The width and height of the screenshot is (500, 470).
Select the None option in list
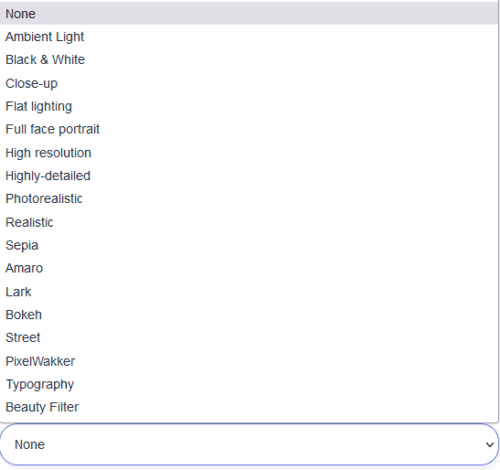249,14
